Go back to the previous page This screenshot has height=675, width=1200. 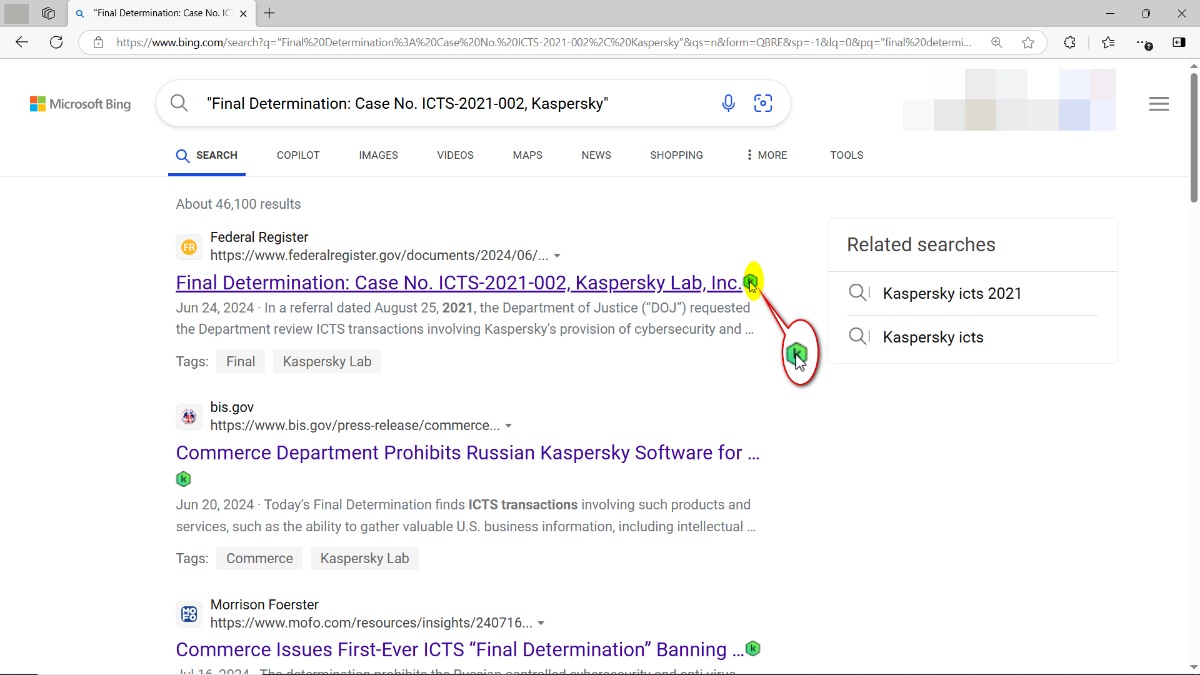point(22,42)
